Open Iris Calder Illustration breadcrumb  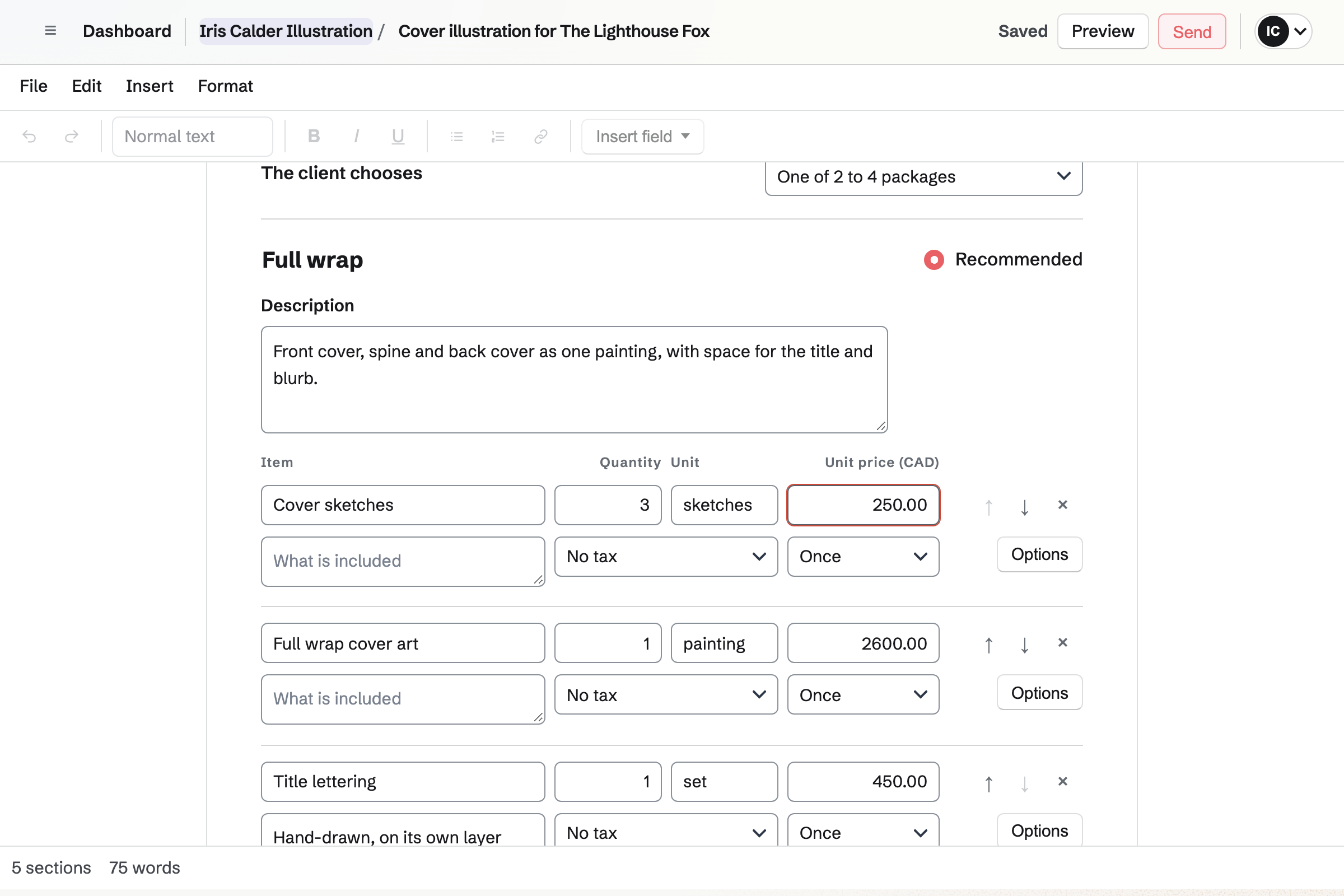(x=286, y=31)
